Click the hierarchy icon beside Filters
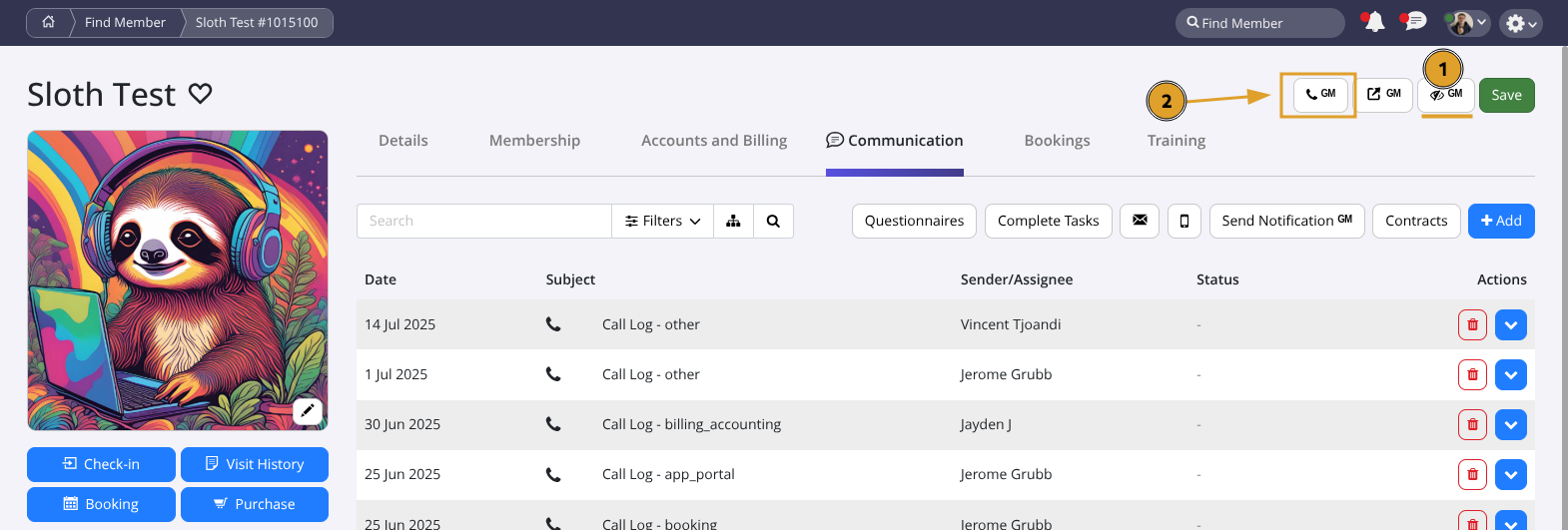Screen dimensions: 1568x530 (x=733, y=221)
